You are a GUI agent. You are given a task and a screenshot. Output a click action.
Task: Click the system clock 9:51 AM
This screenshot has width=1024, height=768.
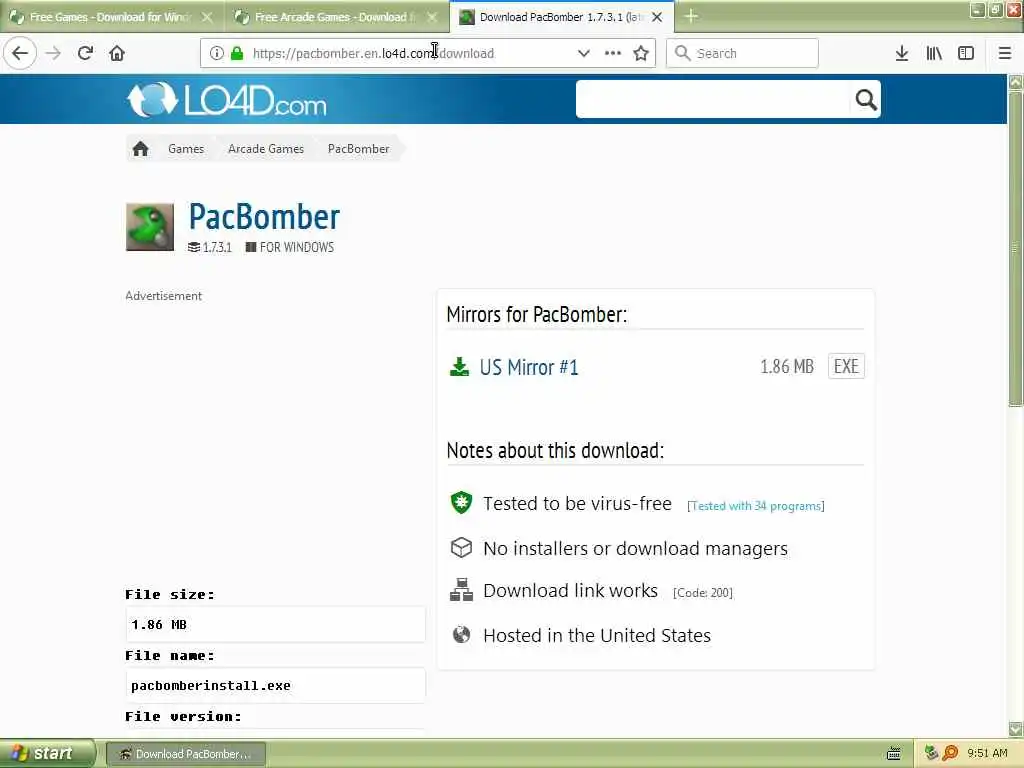[987, 754]
